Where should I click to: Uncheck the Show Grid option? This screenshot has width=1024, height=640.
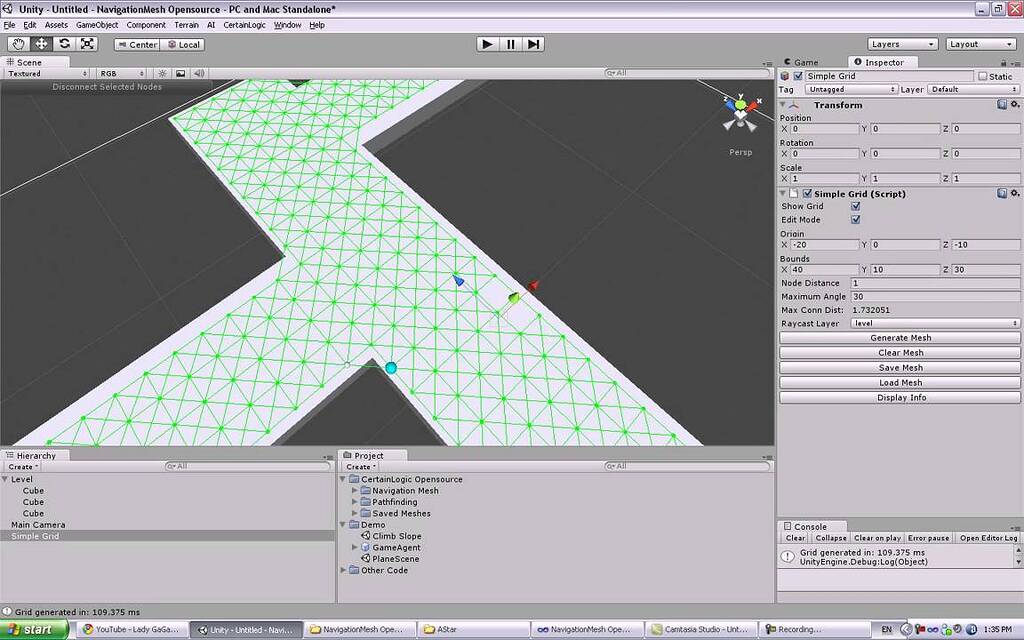tap(857, 207)
